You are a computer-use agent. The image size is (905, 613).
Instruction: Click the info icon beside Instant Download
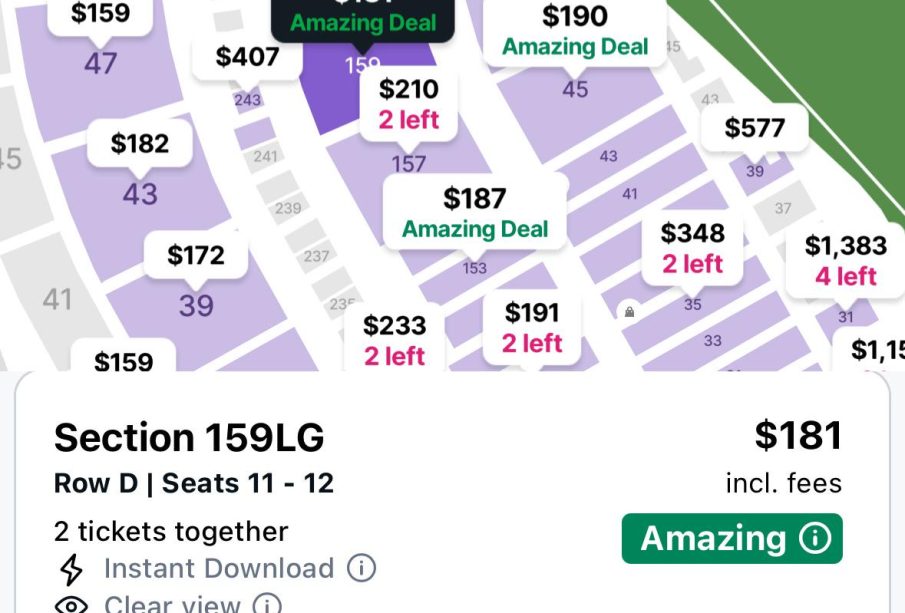(x=361, y=568)
